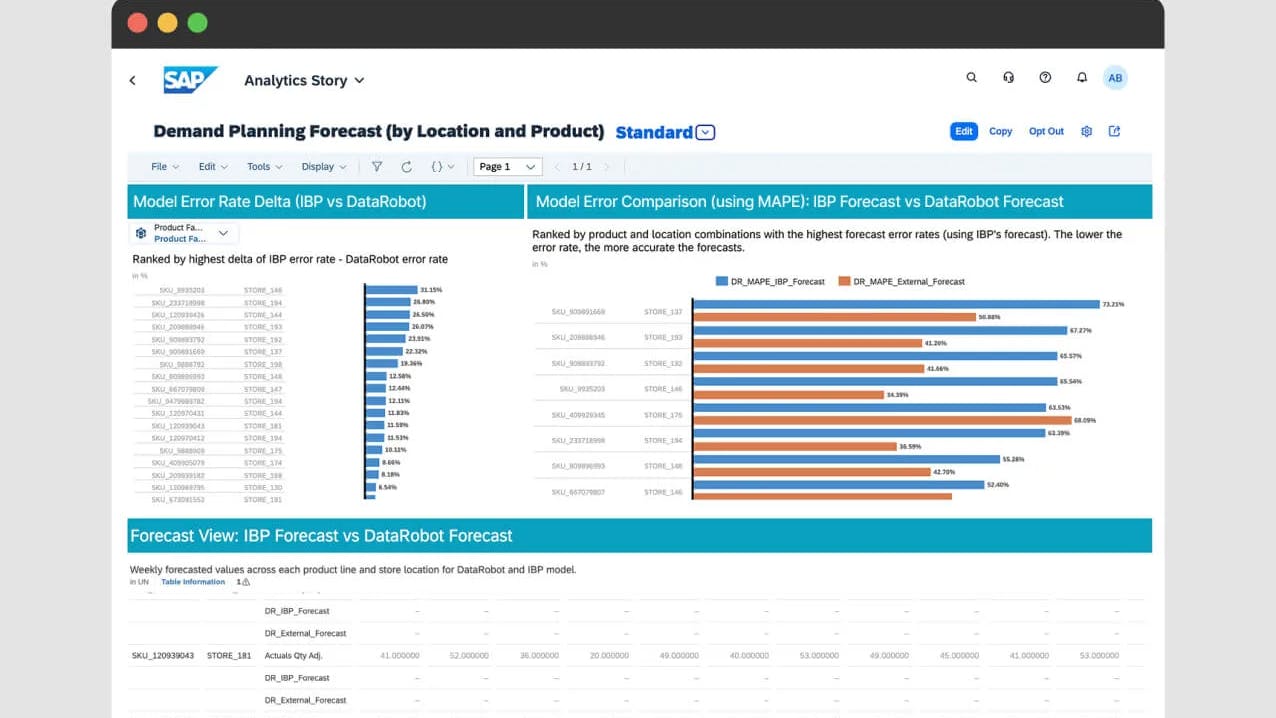
Task: Open the Standard version dropdown
Action: [x=704, y=132]
